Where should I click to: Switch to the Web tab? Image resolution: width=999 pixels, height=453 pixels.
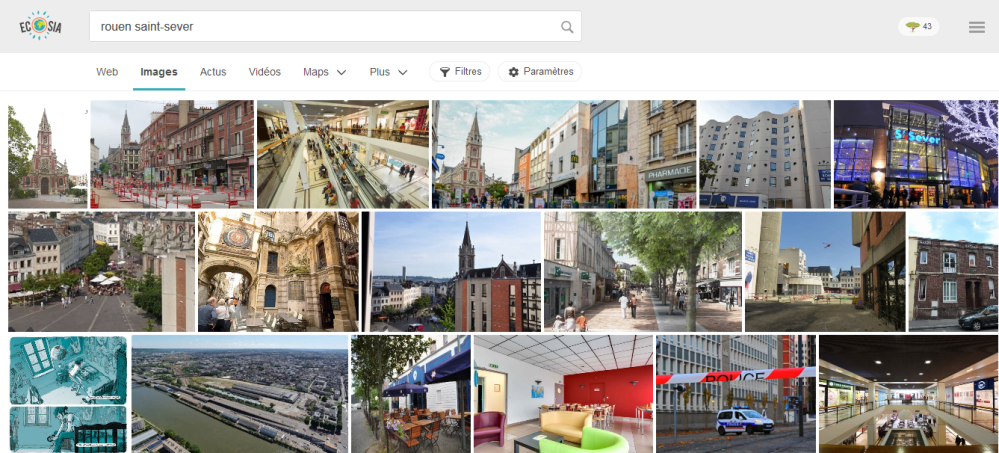(107, 72)
